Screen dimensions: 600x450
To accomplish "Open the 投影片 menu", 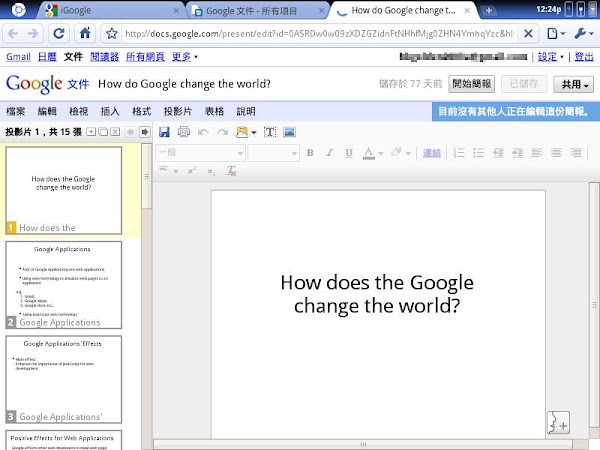I will coord(178,111).
